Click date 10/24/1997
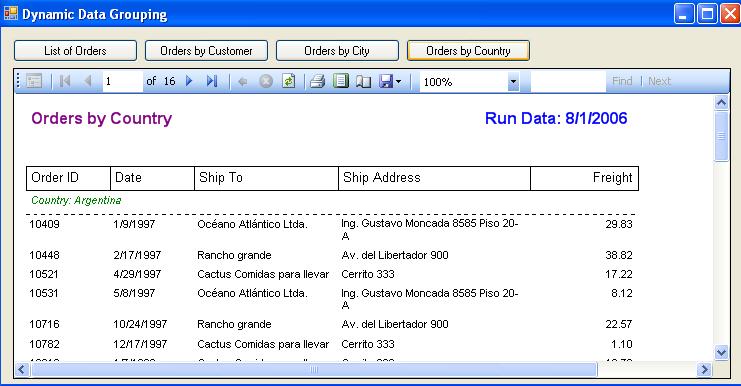Image resolution: width=741 pixels, height=386 pixels. point(140,324)
